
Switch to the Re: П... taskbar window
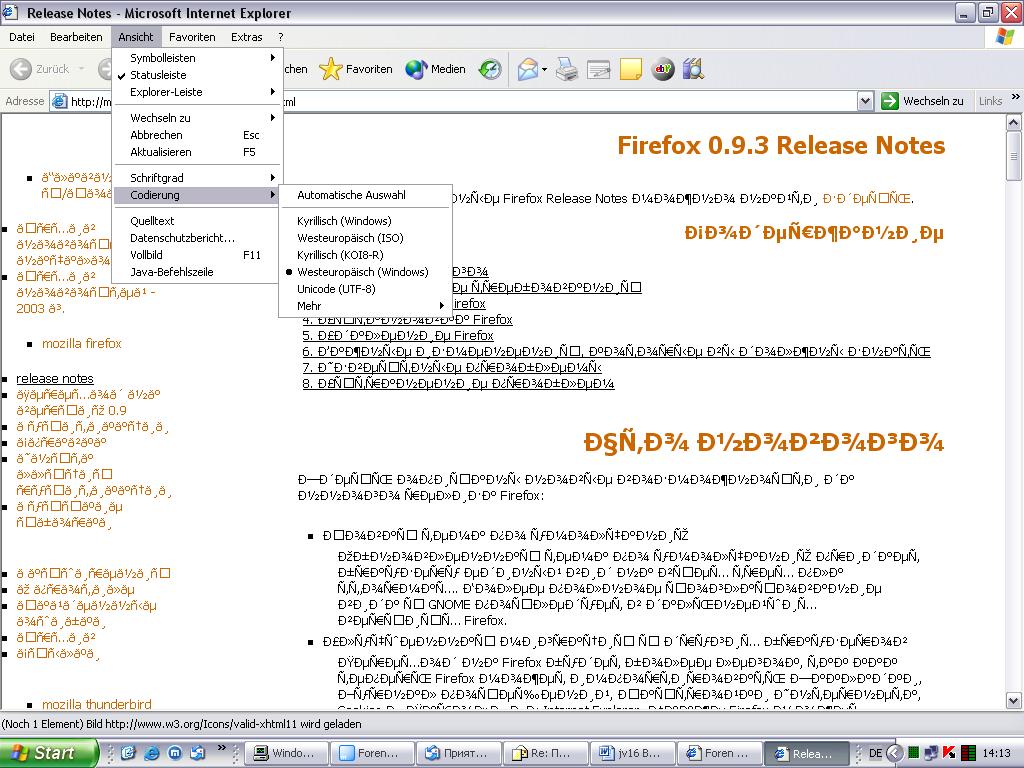pyautogui.click(x=544, y=753)
